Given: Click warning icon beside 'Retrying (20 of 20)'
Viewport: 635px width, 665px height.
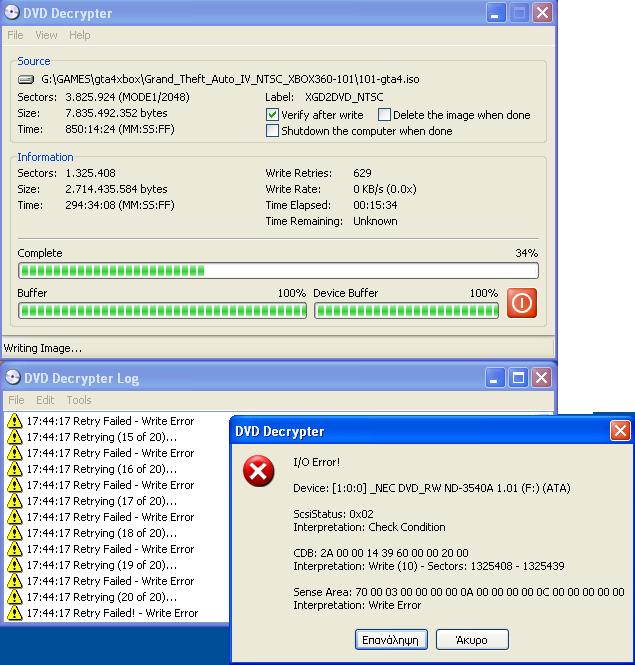Looking at the screenshot, I should [14, 597].
